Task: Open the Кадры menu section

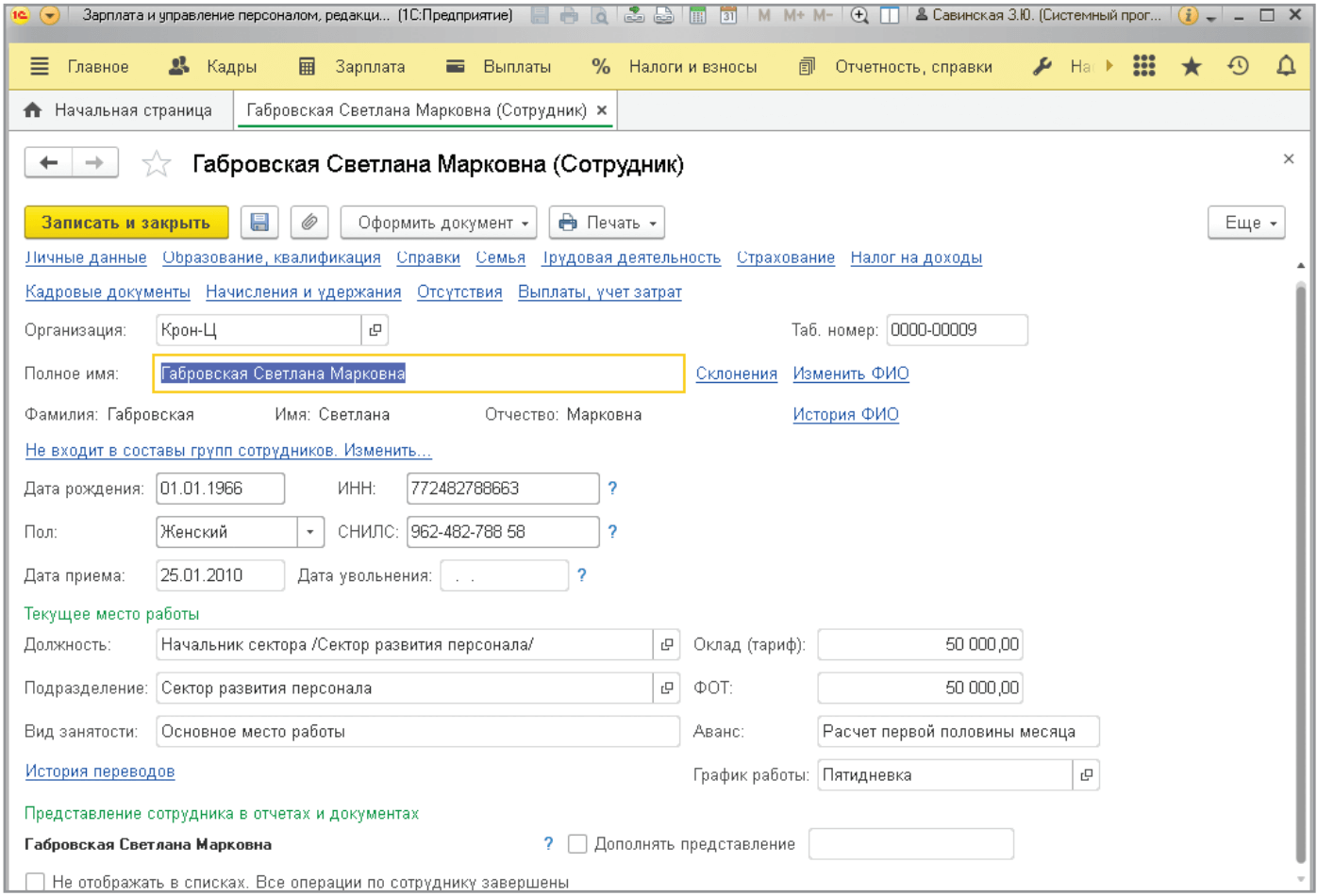Action: click(x=212, y=67)
